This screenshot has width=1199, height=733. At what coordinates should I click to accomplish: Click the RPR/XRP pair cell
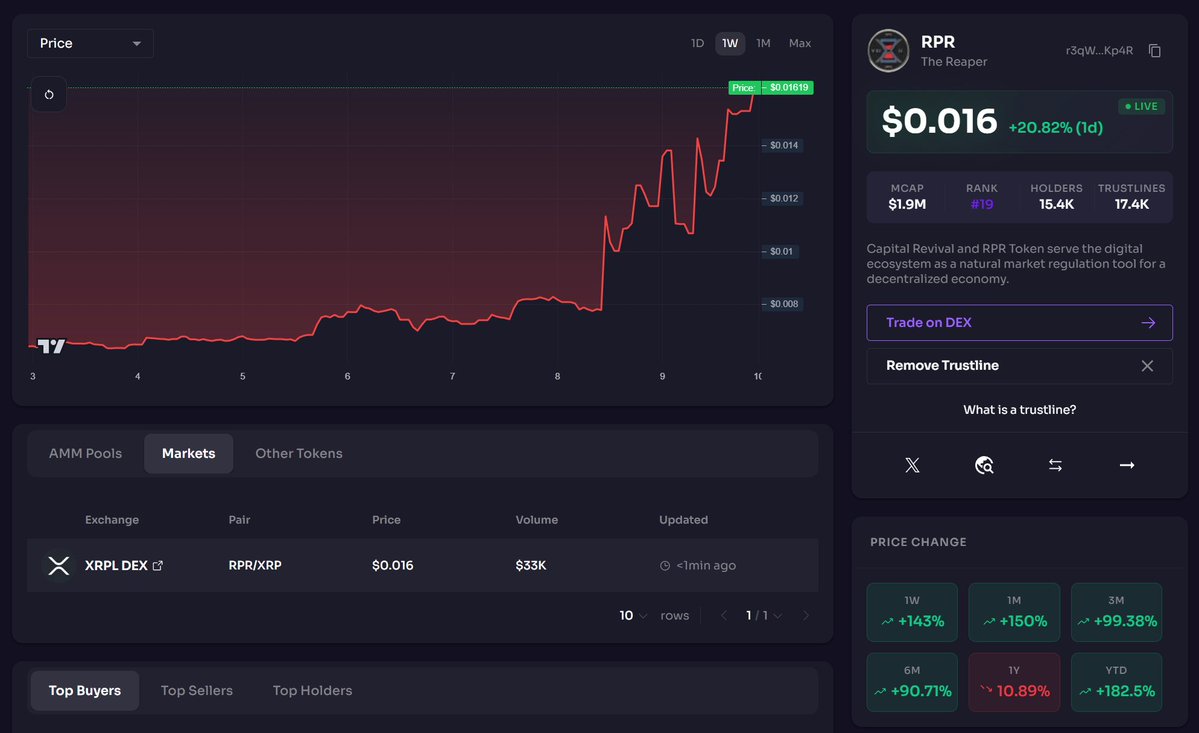coord(255,566)
